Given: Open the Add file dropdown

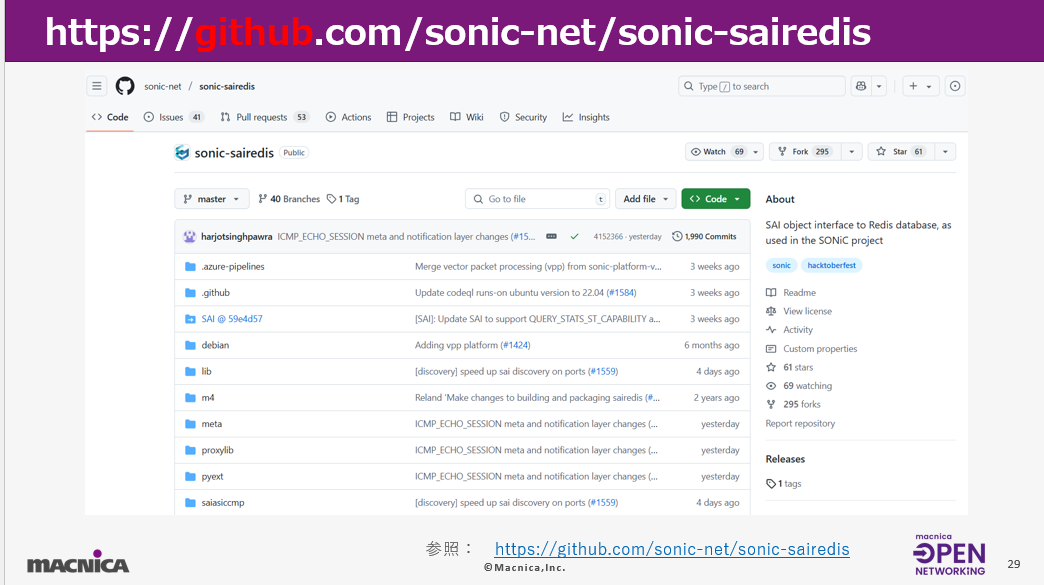Looking at the screenshot, I should [645, 199].
